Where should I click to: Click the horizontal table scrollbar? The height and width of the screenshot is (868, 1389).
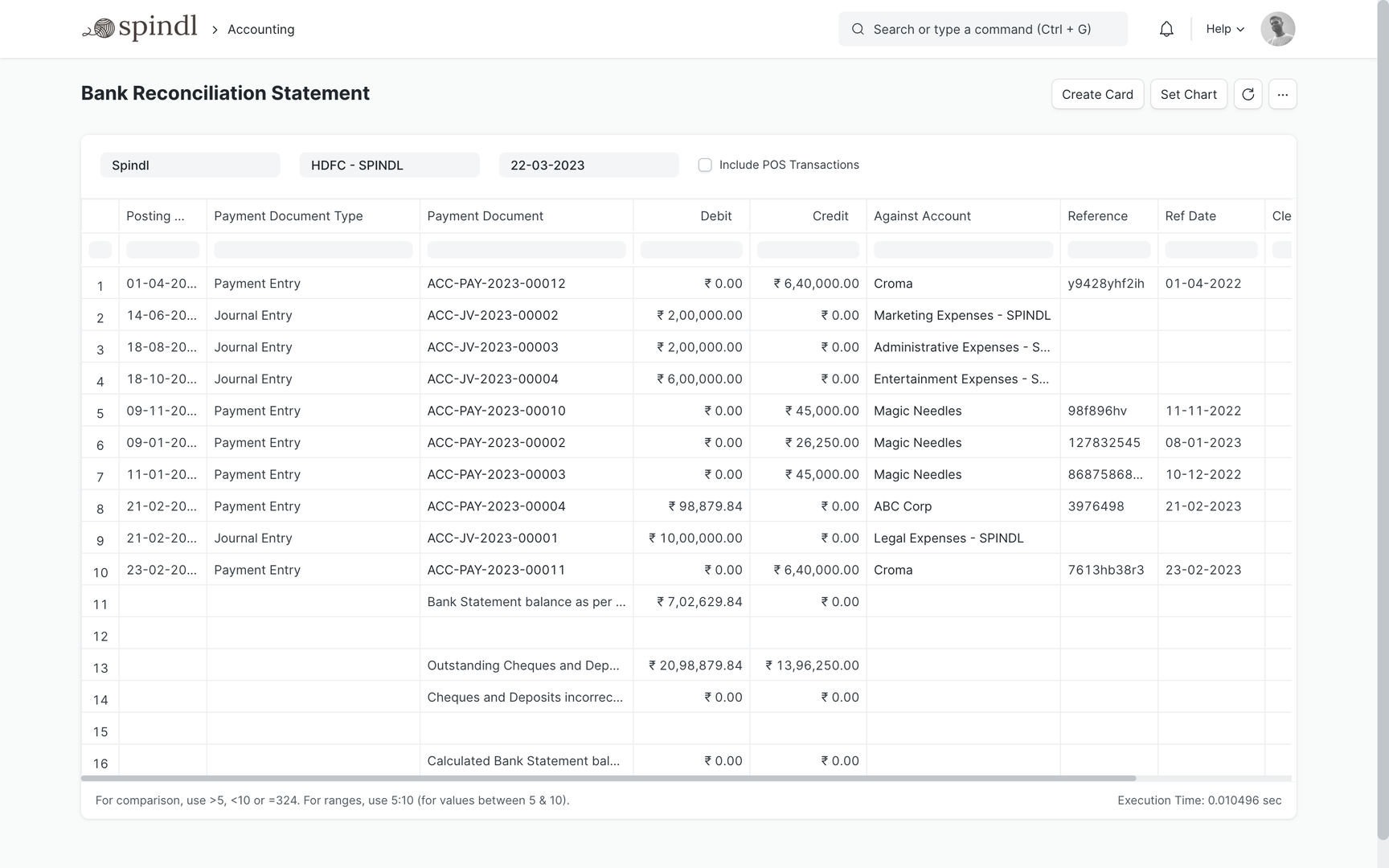608,778
